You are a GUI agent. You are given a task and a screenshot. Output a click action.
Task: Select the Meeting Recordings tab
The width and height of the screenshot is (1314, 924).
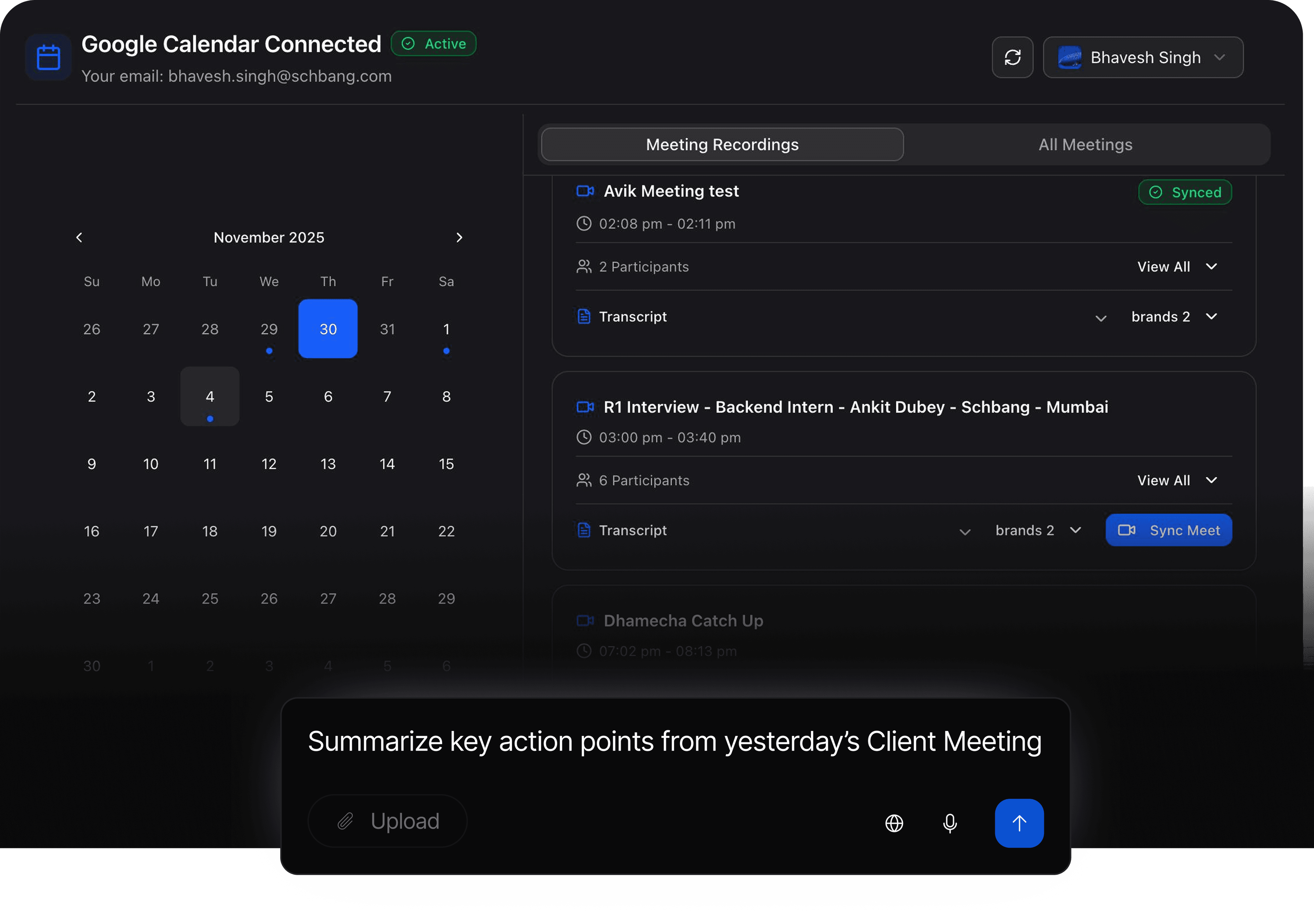[x=722, y=144]
